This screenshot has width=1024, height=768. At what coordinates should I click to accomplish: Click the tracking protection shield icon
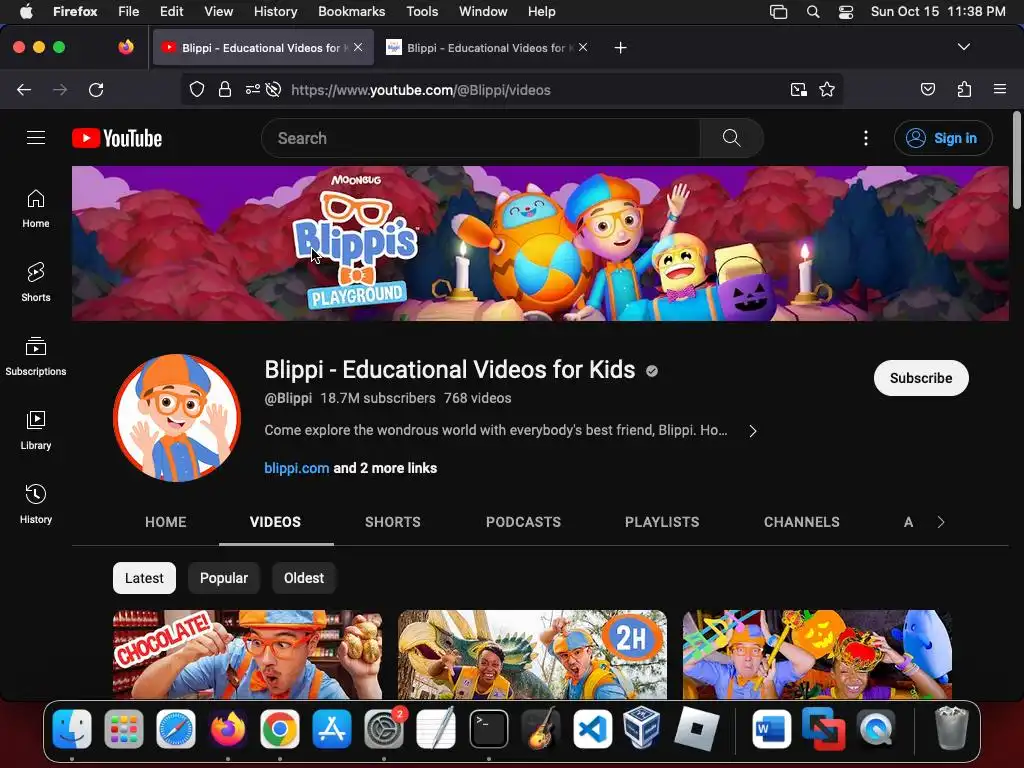pos(197,89)
